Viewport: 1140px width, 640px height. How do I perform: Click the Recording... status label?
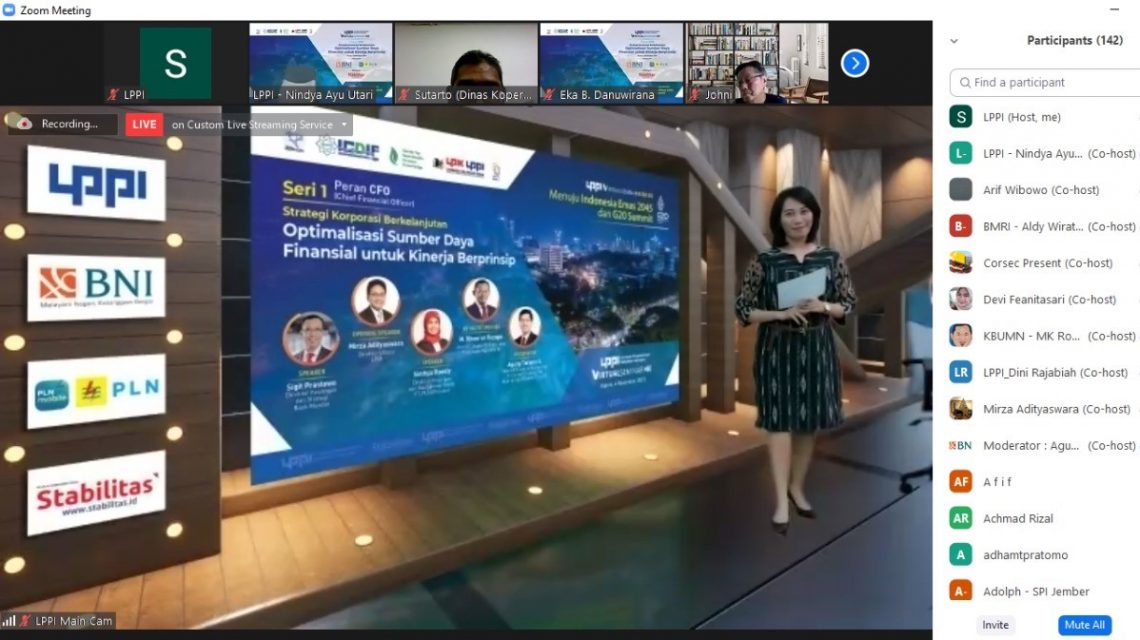click(70, 124)
